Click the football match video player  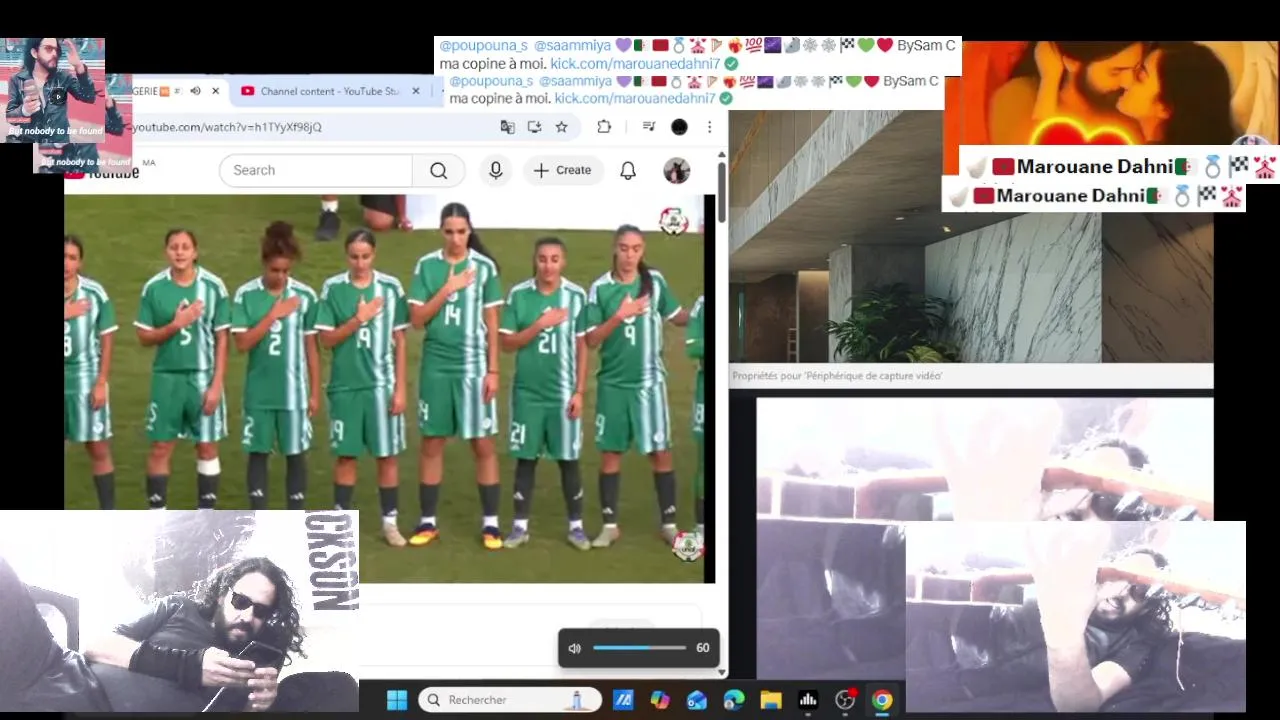384,388
